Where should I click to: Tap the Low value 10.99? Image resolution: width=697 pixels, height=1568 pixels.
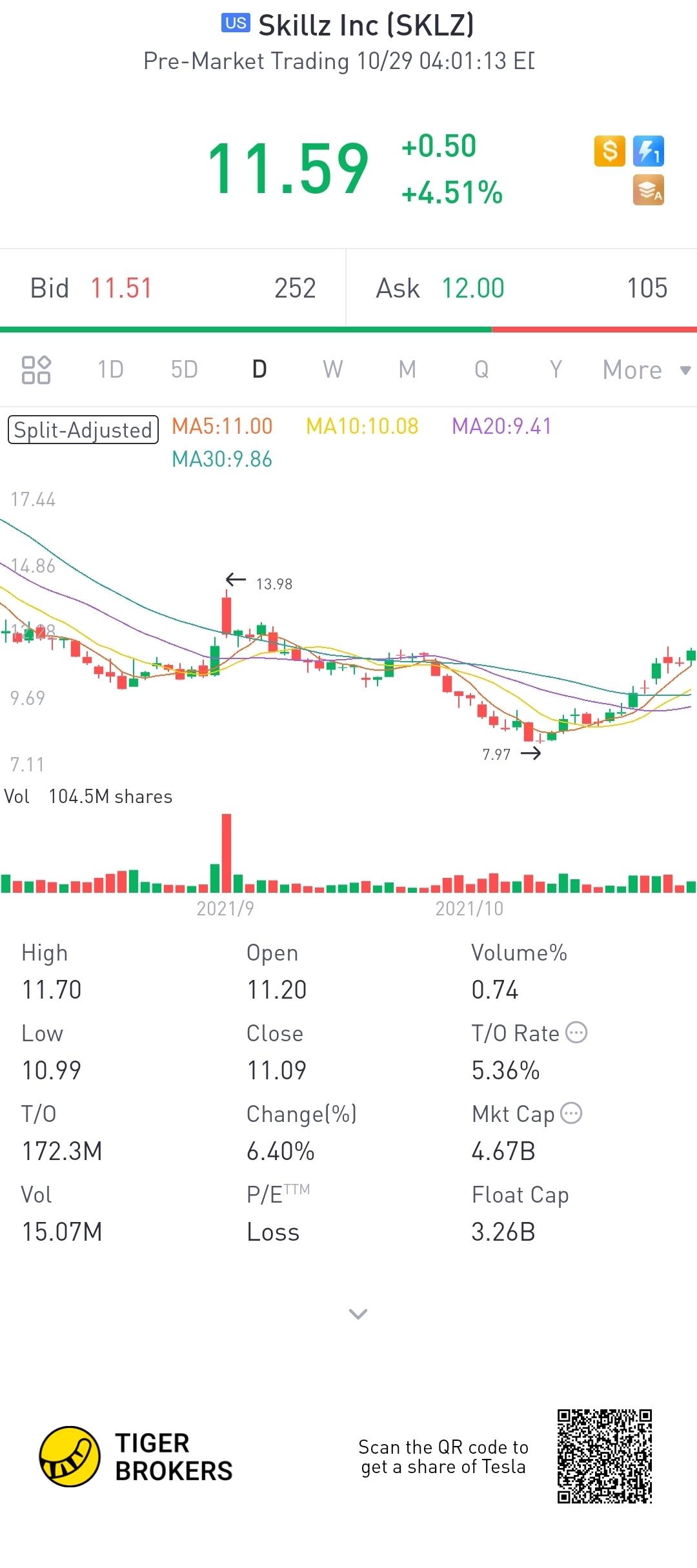[52, 1070]
